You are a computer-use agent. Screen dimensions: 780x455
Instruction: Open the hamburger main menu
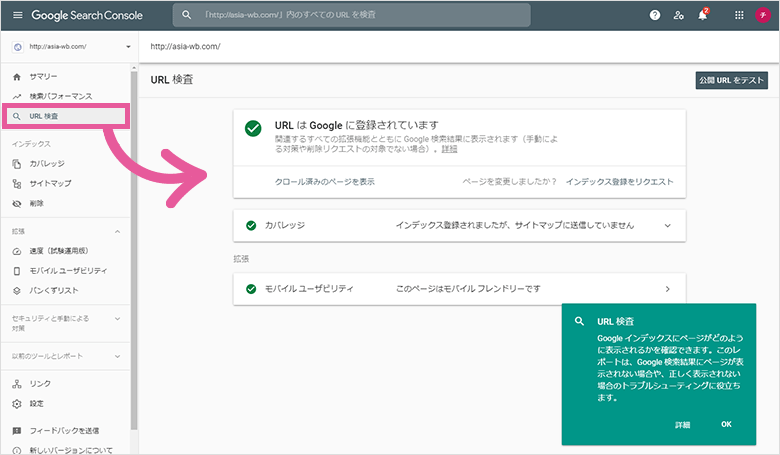click(17, 15)
